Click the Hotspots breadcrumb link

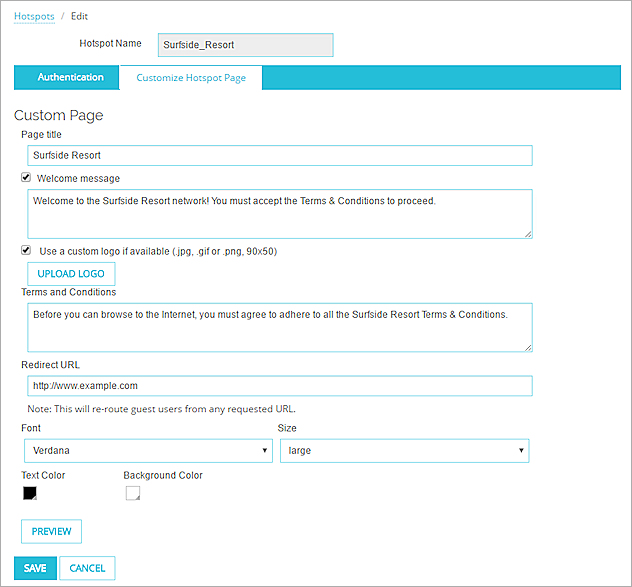click(34, 16)
